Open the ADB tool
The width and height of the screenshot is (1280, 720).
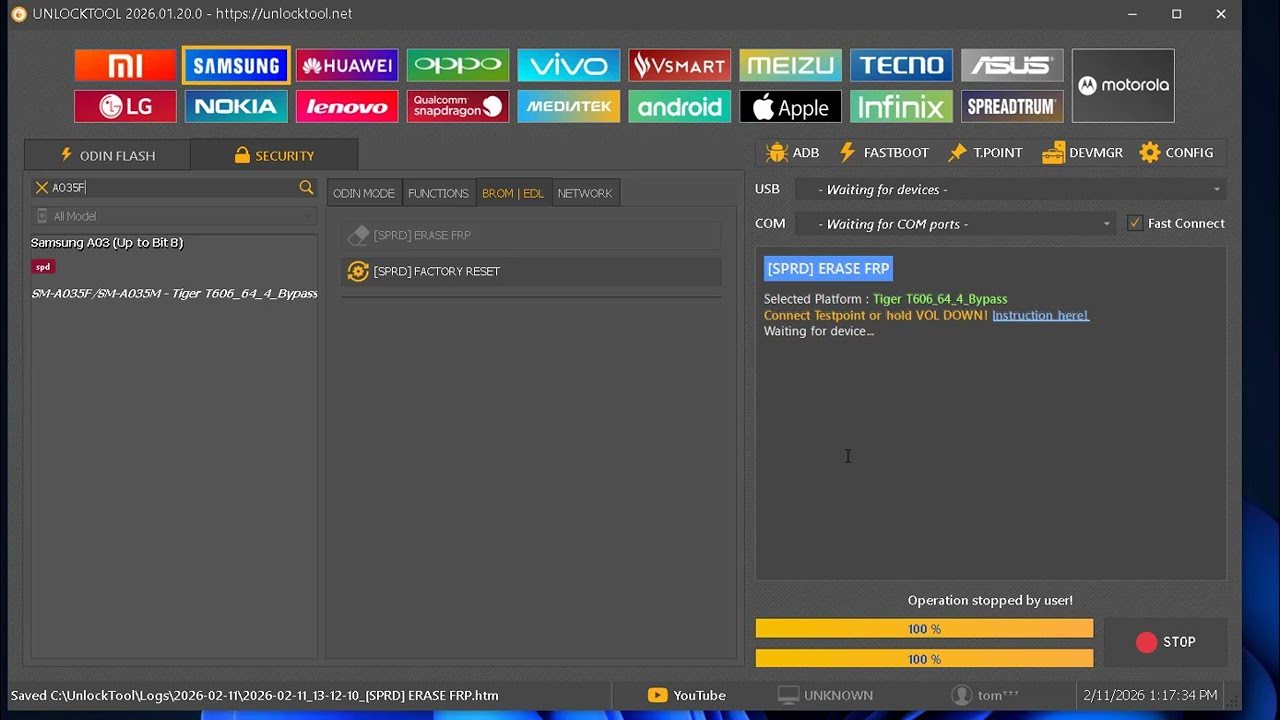click(x=792, y=152)
